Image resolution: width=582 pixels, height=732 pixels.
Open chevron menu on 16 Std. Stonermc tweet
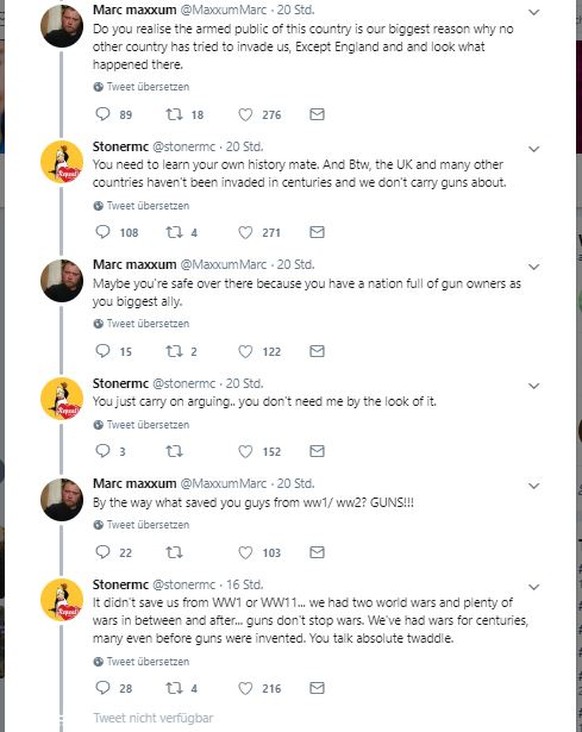click(x=534, y=587)
